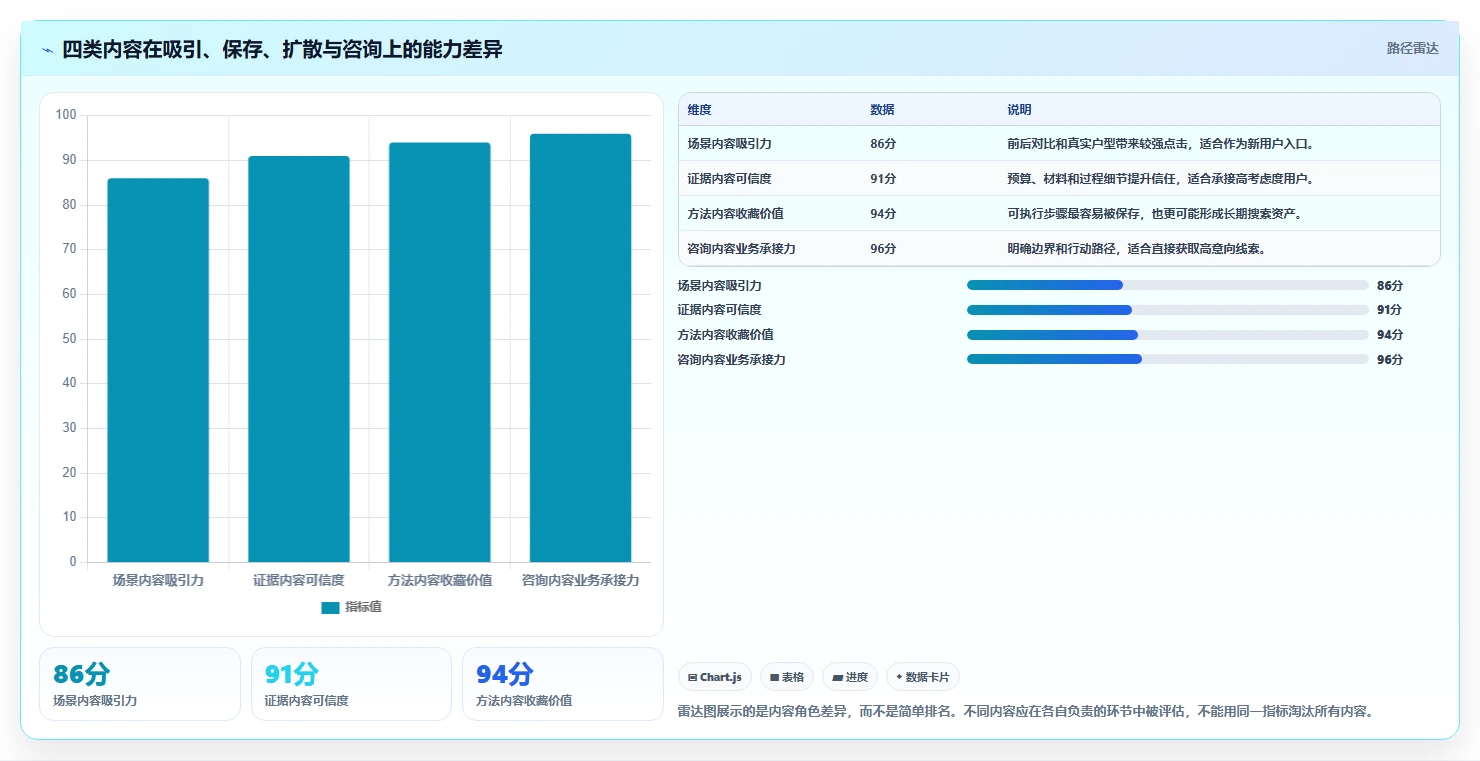Viewport: 1480px width, 761px height.
Task: Click the 证据内容可信度 x-axis label
Action: (299, 580)
